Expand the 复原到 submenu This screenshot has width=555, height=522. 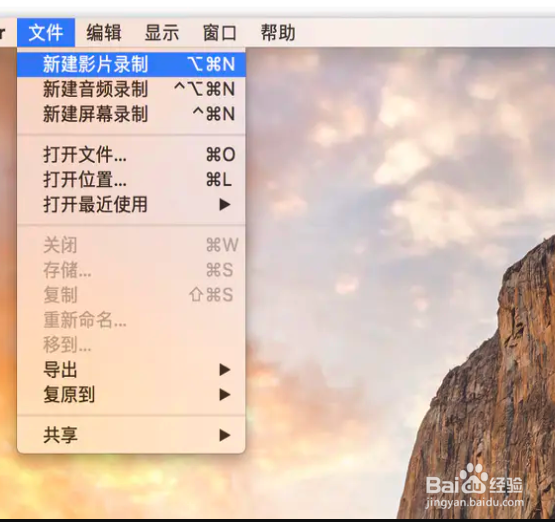[x=131, y=395]
